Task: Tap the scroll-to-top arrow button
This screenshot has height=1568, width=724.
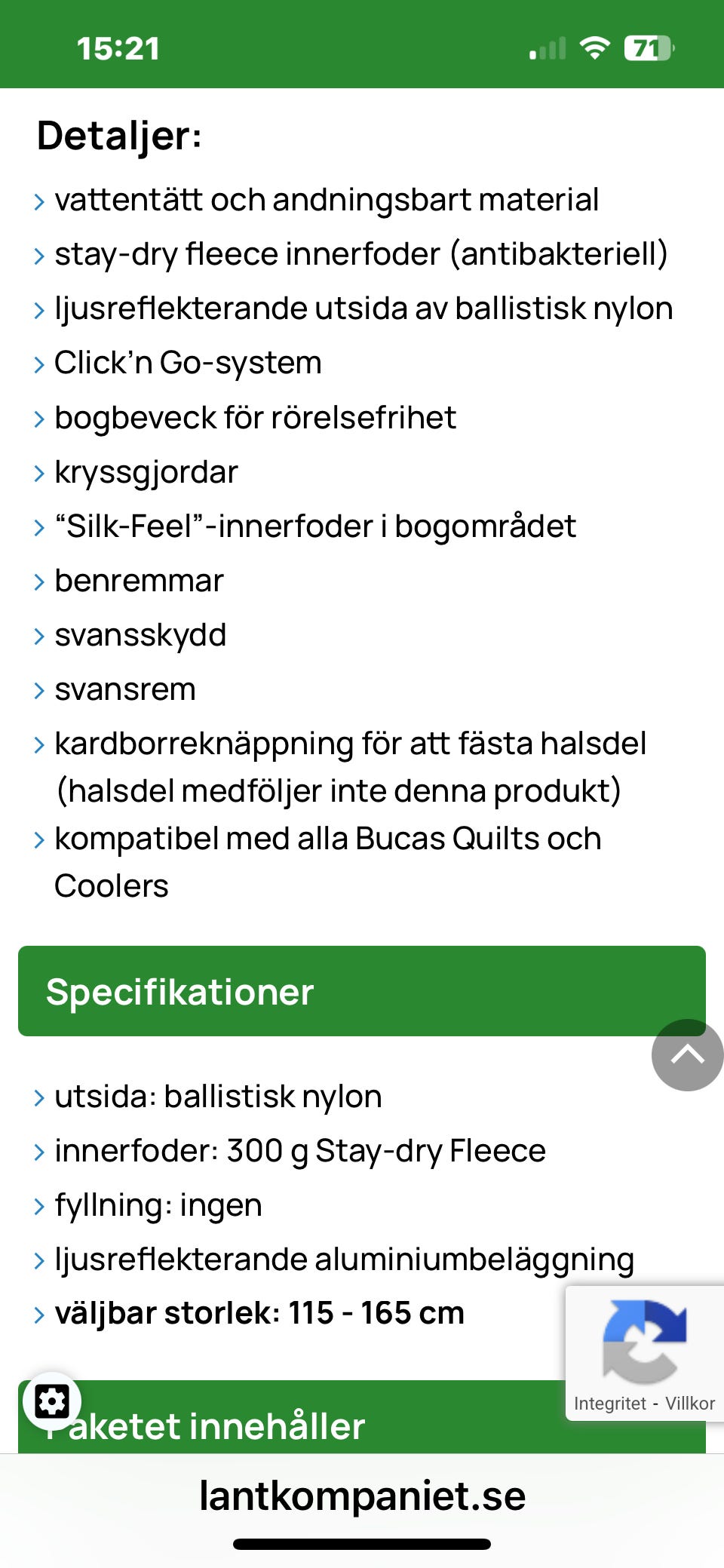Action: [x=686, y=1054]
